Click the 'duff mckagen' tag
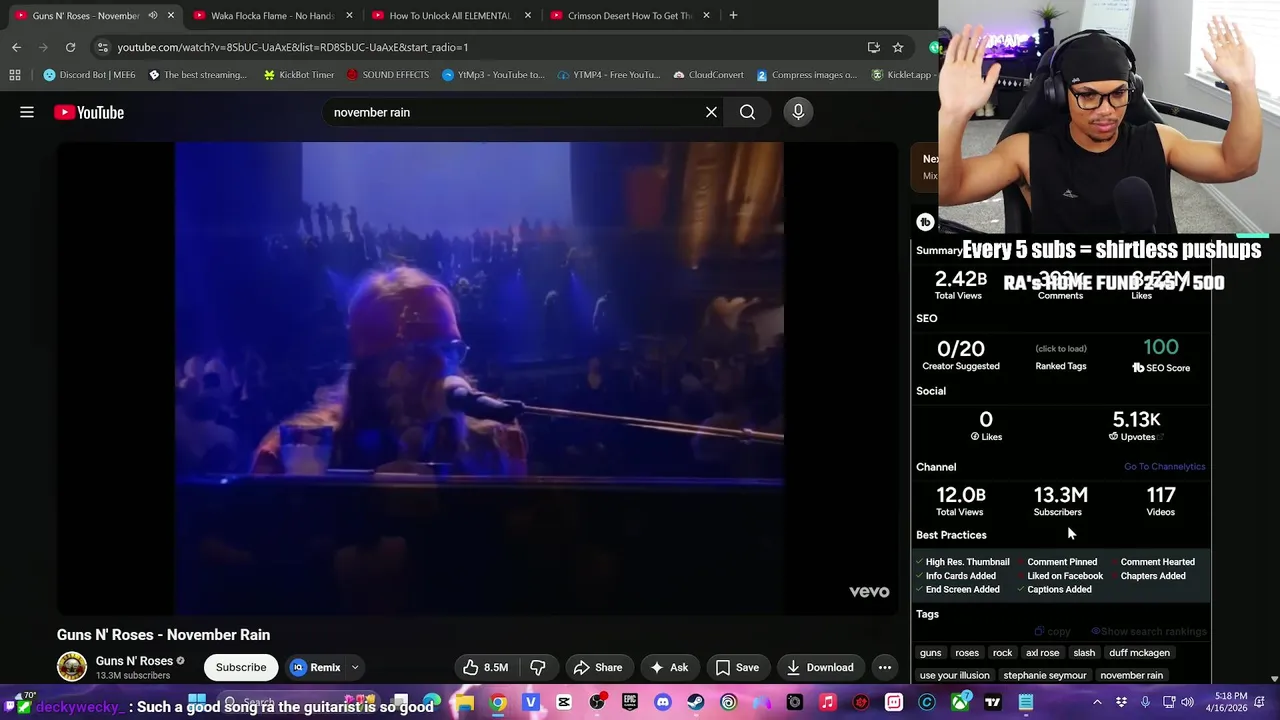Image resolution: width=1280 pixels, height=720 pixels. [1139, 653]
